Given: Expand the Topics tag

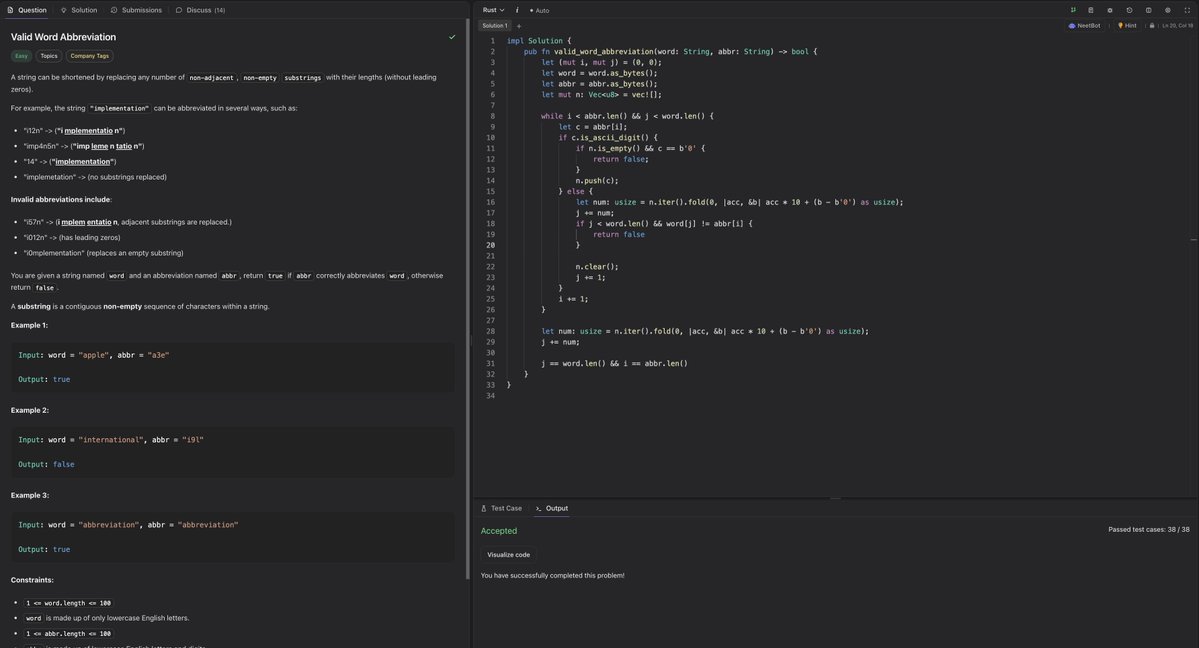Looking at the screenshot, I should [49, 56].
